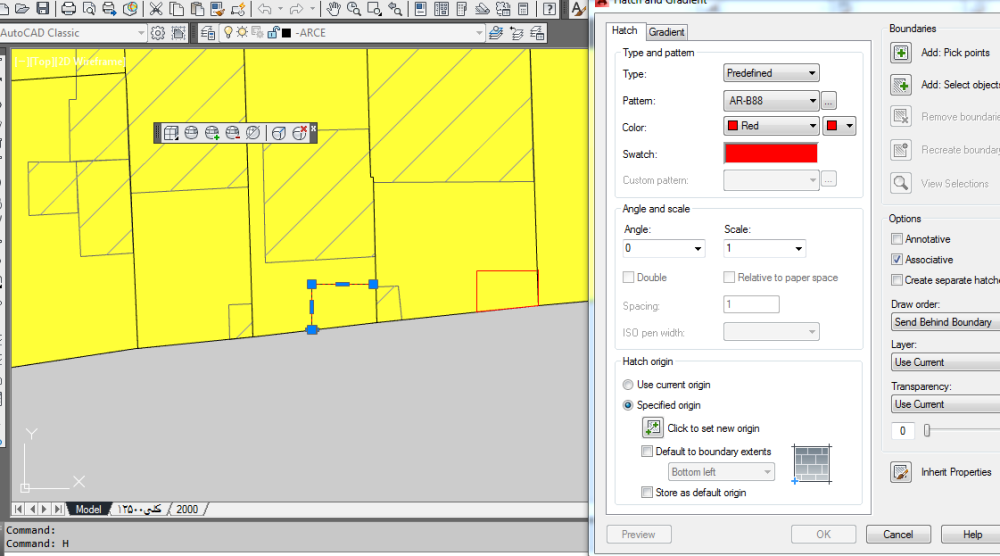Click the Plot printer icon
1000x556 pixels.
pyautogui.click(x=68, y=9)
